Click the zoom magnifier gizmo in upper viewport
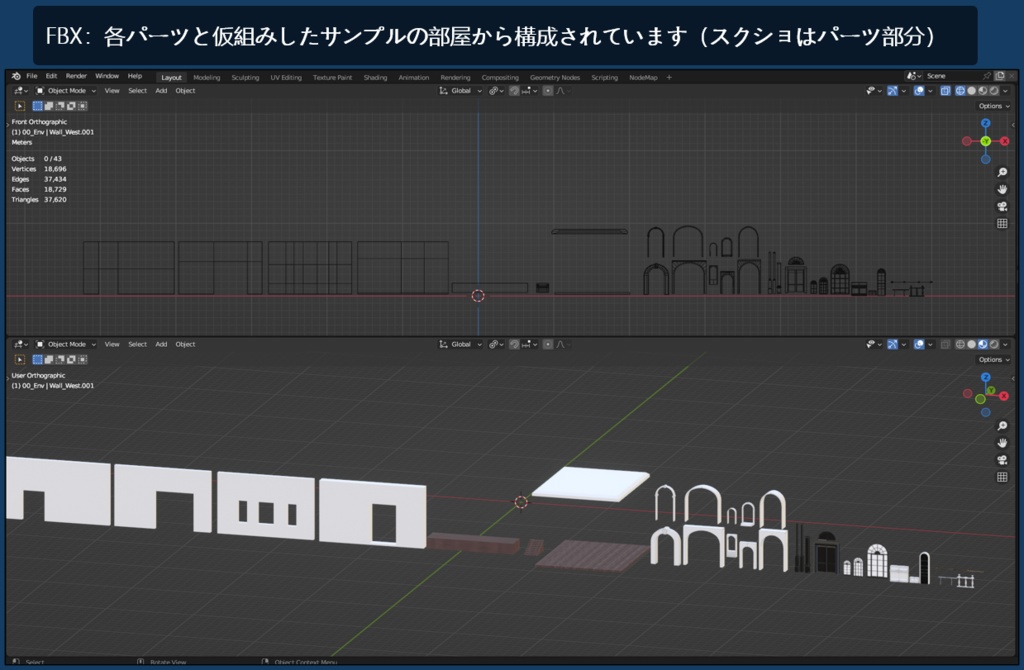1024x670 pixels. (x=1002, y=172)
